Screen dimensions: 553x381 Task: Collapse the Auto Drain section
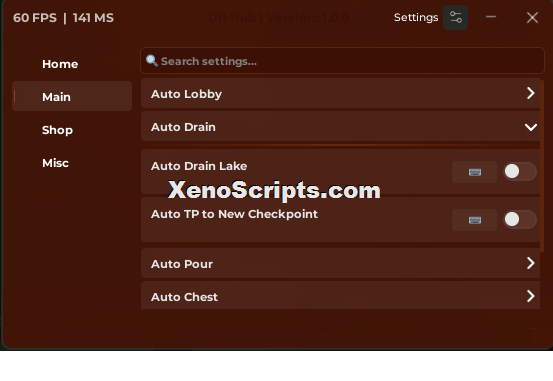pyautogui.click(x=341, y=127)
